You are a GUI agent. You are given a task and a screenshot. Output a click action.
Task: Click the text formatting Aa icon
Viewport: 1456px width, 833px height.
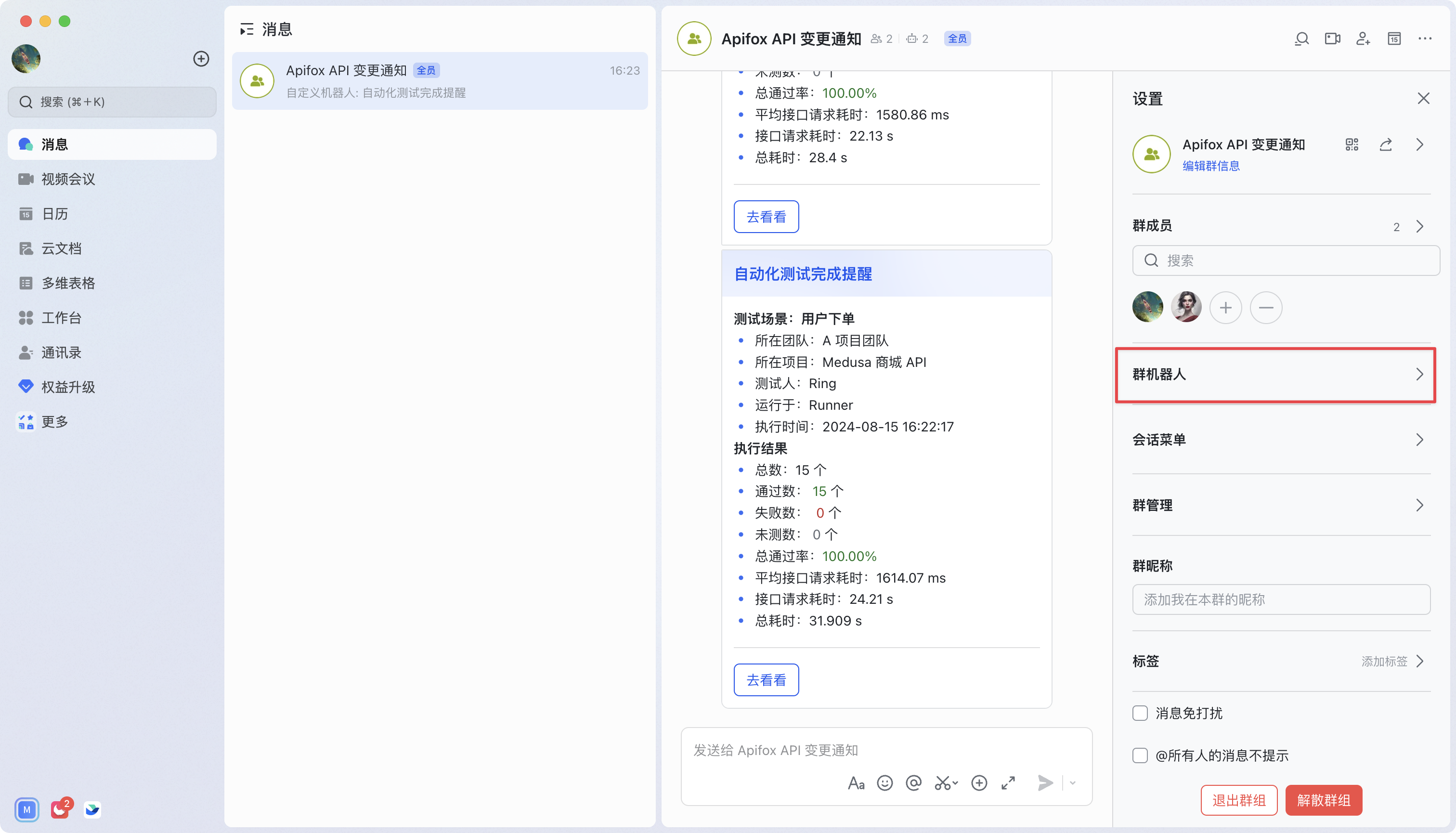[x=856, y=782]
